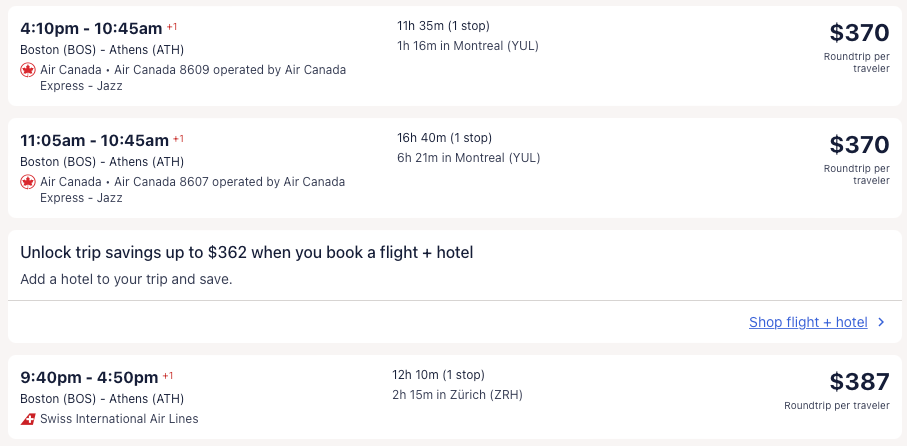Select the 4:10pm - 10:45am flight time
The image size is (907, 446).
pos(92,29)
